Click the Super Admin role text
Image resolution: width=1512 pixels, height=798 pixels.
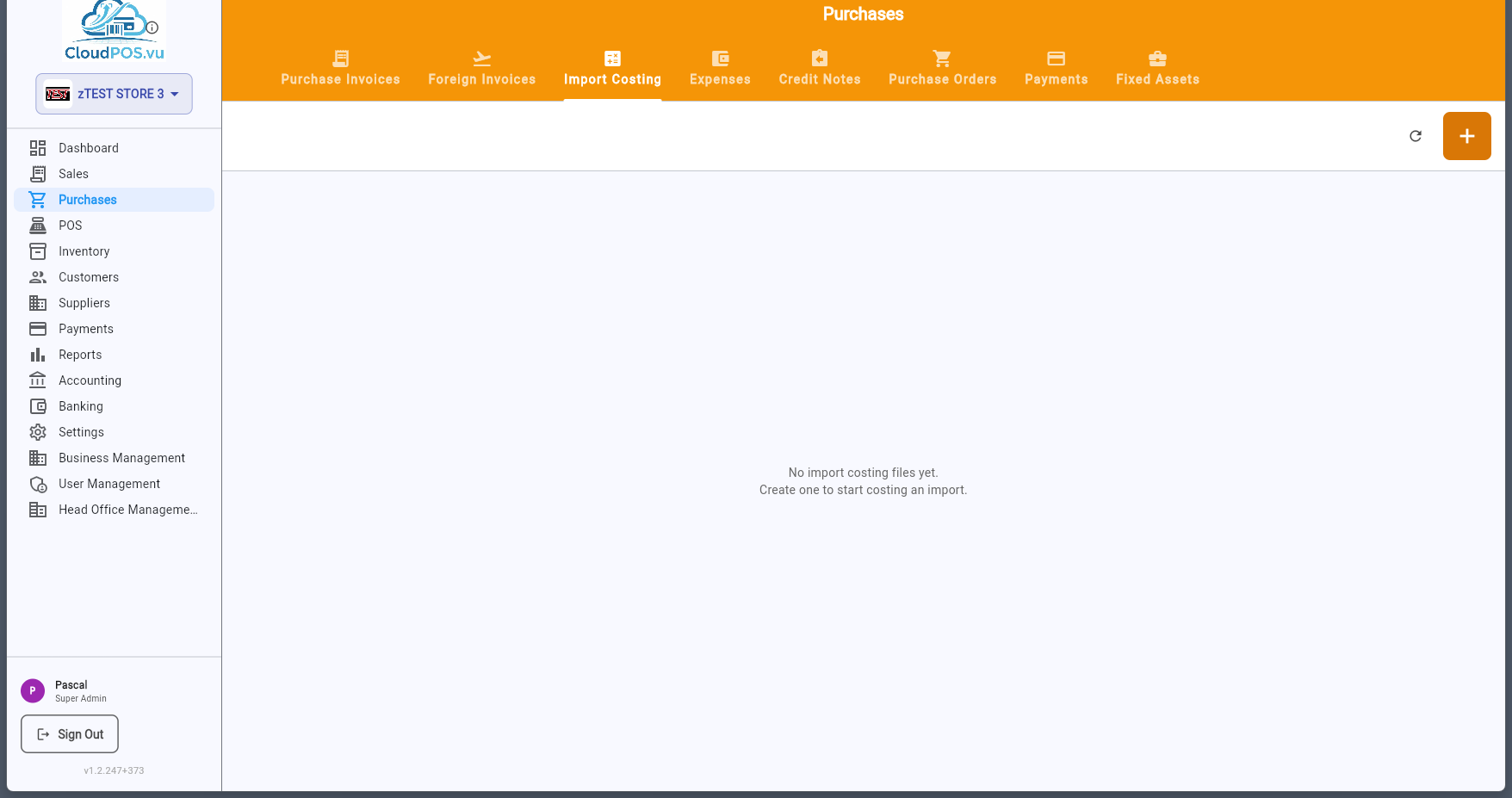(x=81, y=699)
